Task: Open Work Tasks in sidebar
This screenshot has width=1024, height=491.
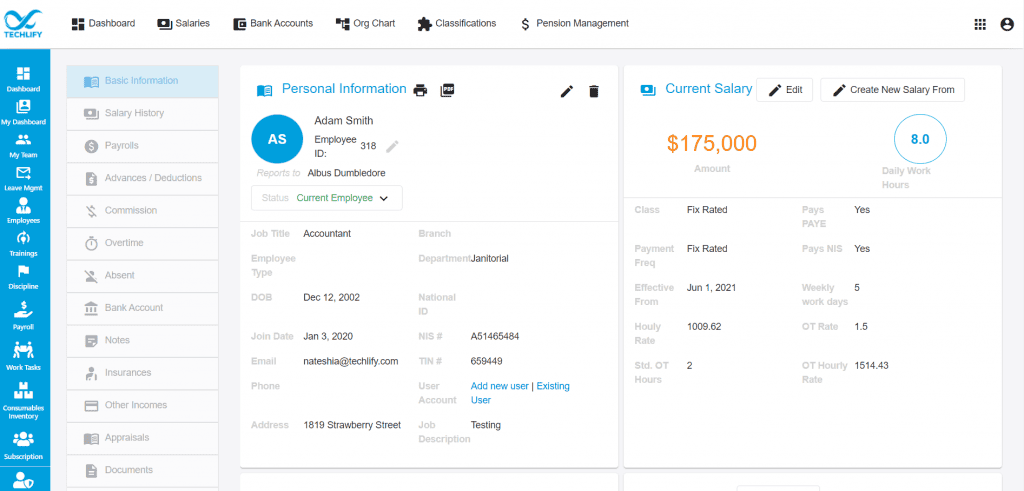Action: (x=24, y=356)
